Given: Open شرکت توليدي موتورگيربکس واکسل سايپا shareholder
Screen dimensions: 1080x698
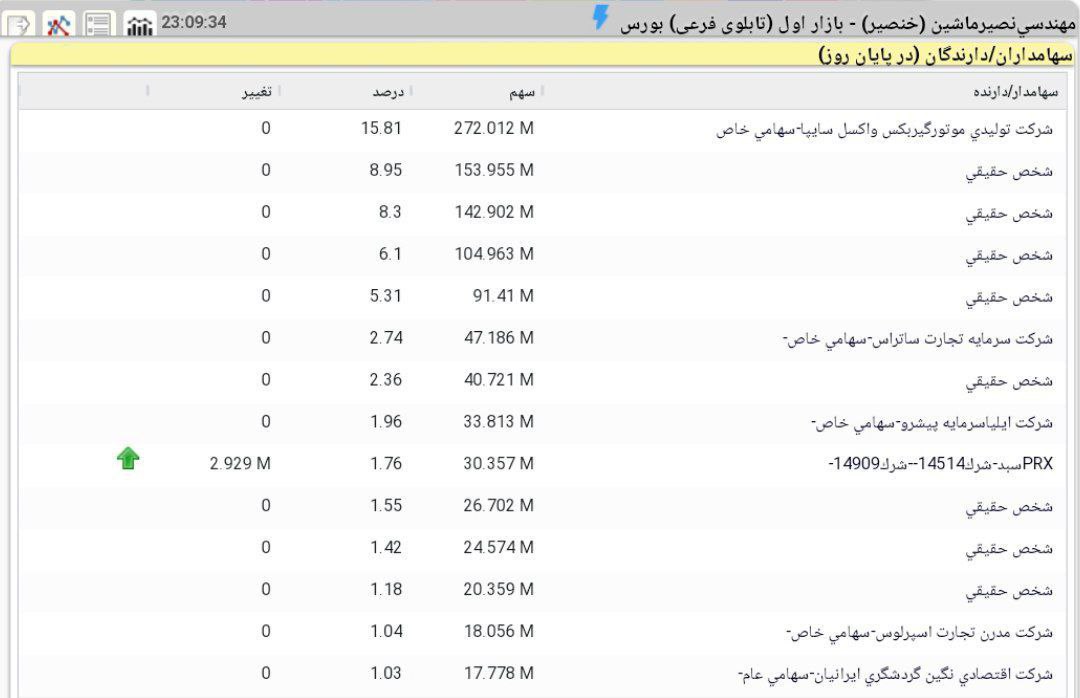Looking at the screenshot, I should pos(884,129).
